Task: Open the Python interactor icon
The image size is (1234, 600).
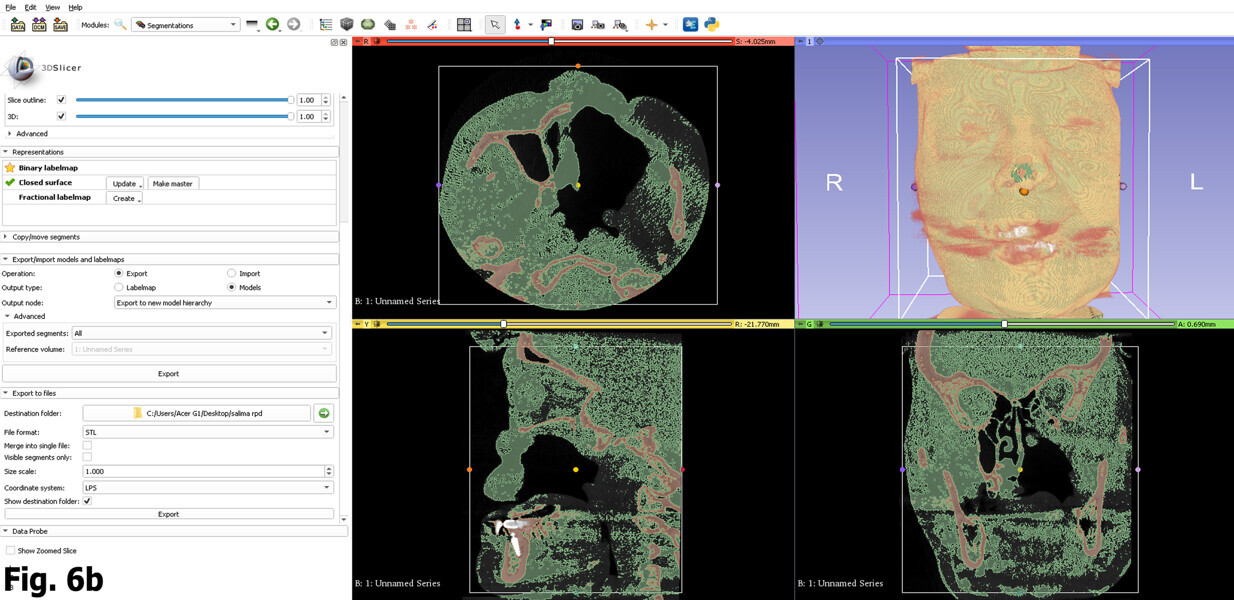Action: tap(712, 25)
